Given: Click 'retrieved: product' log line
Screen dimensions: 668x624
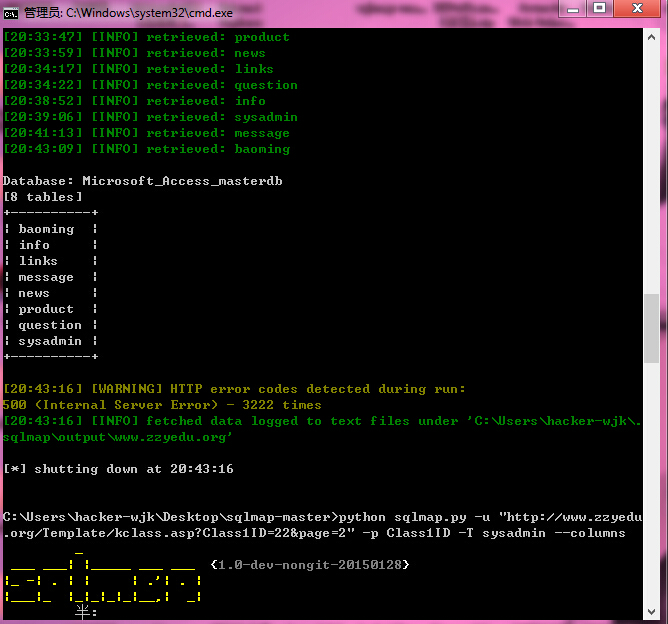Looking at the screenshot, I should point(147,37).
